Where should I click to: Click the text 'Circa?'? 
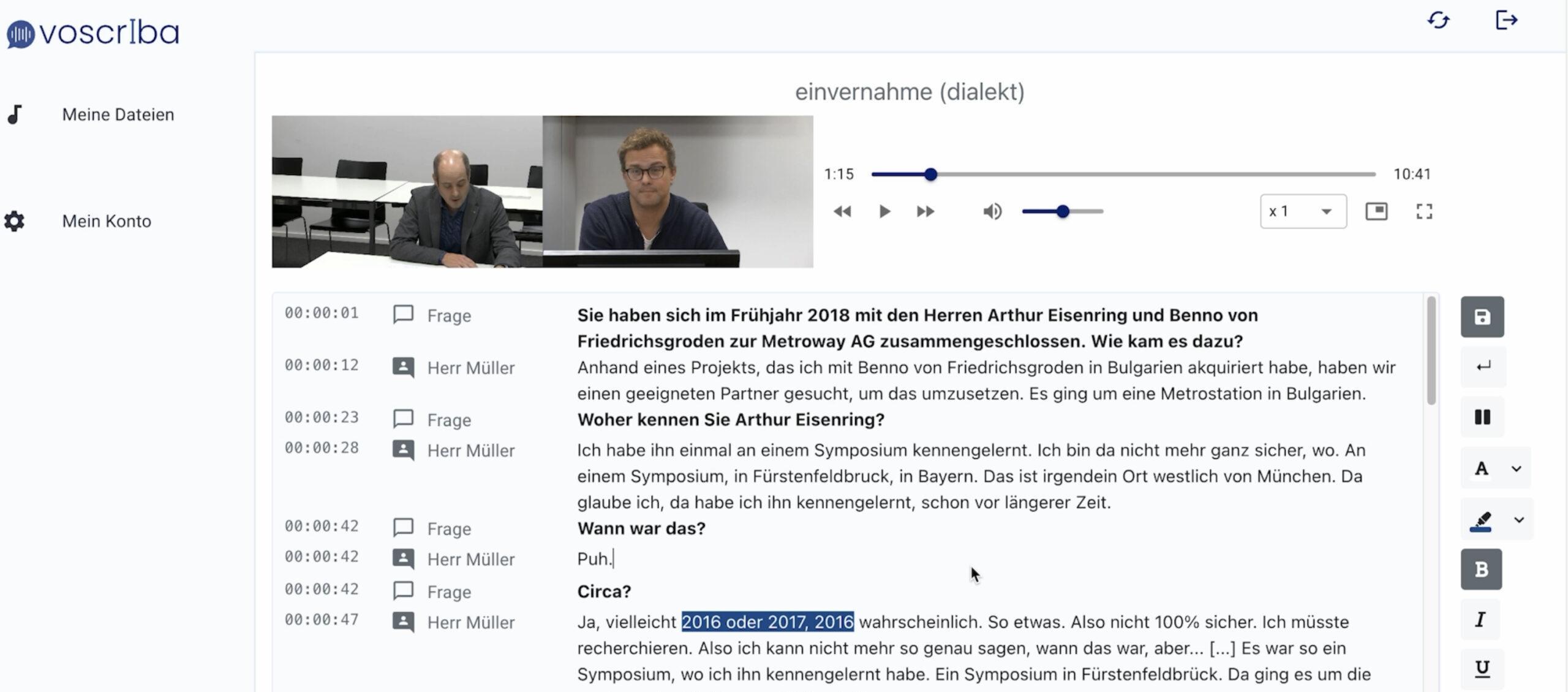point(604,592)
